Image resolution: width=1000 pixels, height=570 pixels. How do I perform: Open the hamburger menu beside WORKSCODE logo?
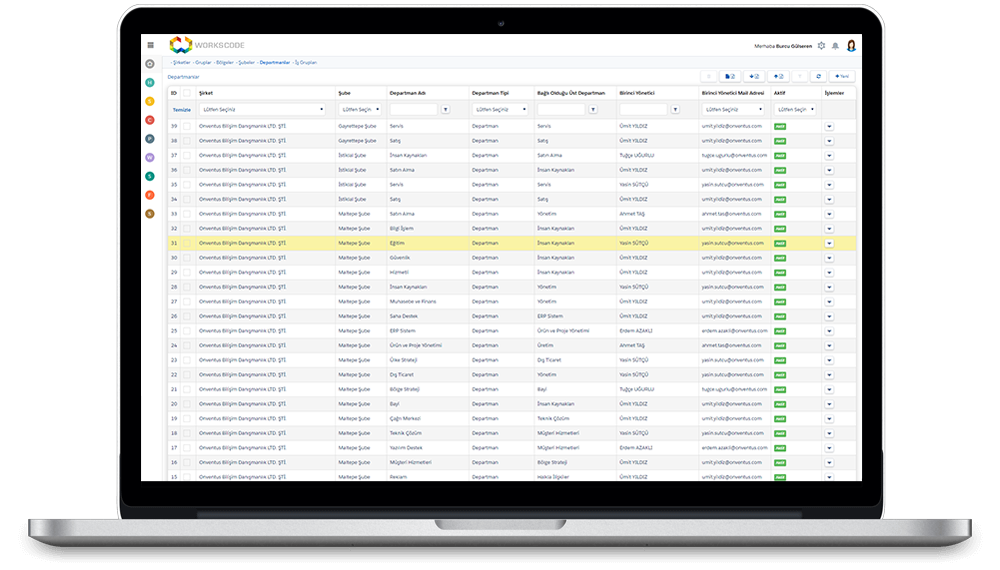click(x=151, y=45)
